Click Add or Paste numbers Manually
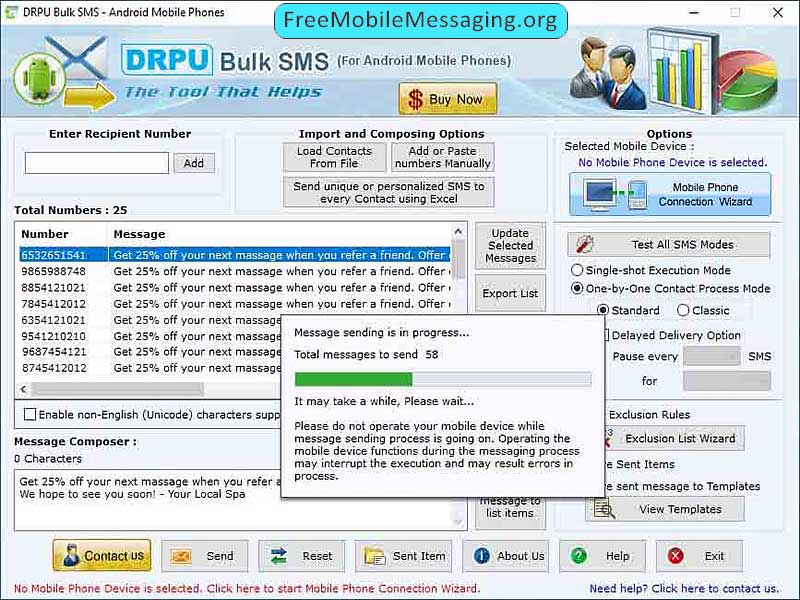The height and width of the screenshot is (600, 800). point(442,157)
